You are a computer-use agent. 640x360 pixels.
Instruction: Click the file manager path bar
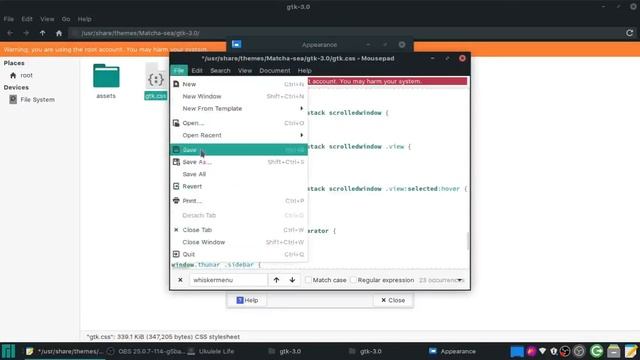click(345, 33)
